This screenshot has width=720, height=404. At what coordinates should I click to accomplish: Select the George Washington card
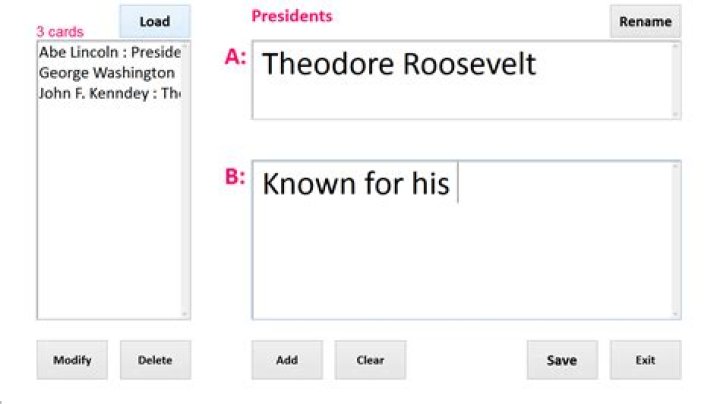coord(106,73)
